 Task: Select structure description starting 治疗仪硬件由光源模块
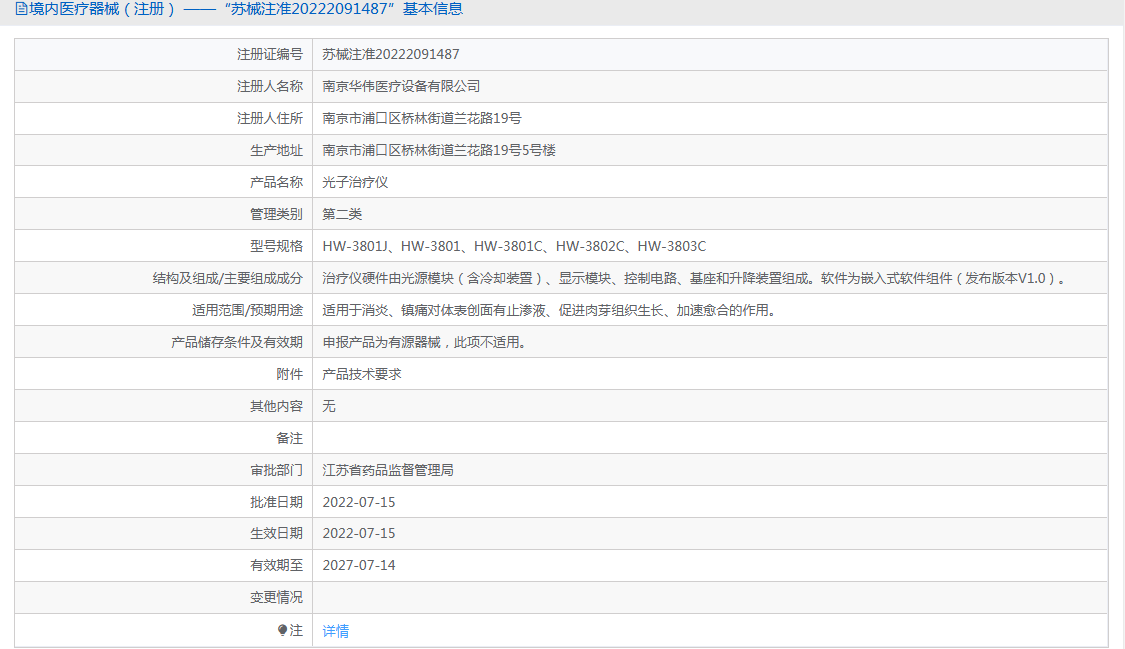[695, 278]
